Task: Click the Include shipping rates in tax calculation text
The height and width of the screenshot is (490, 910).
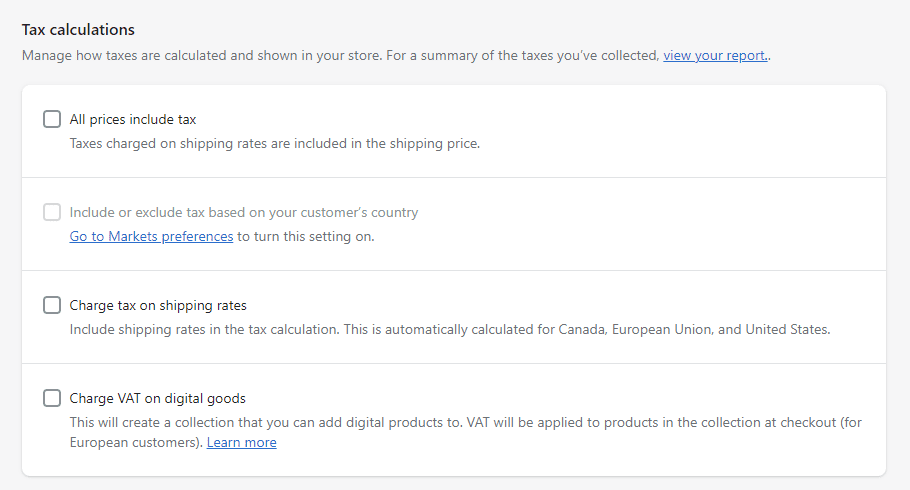Action: click(x=450, y=329)
